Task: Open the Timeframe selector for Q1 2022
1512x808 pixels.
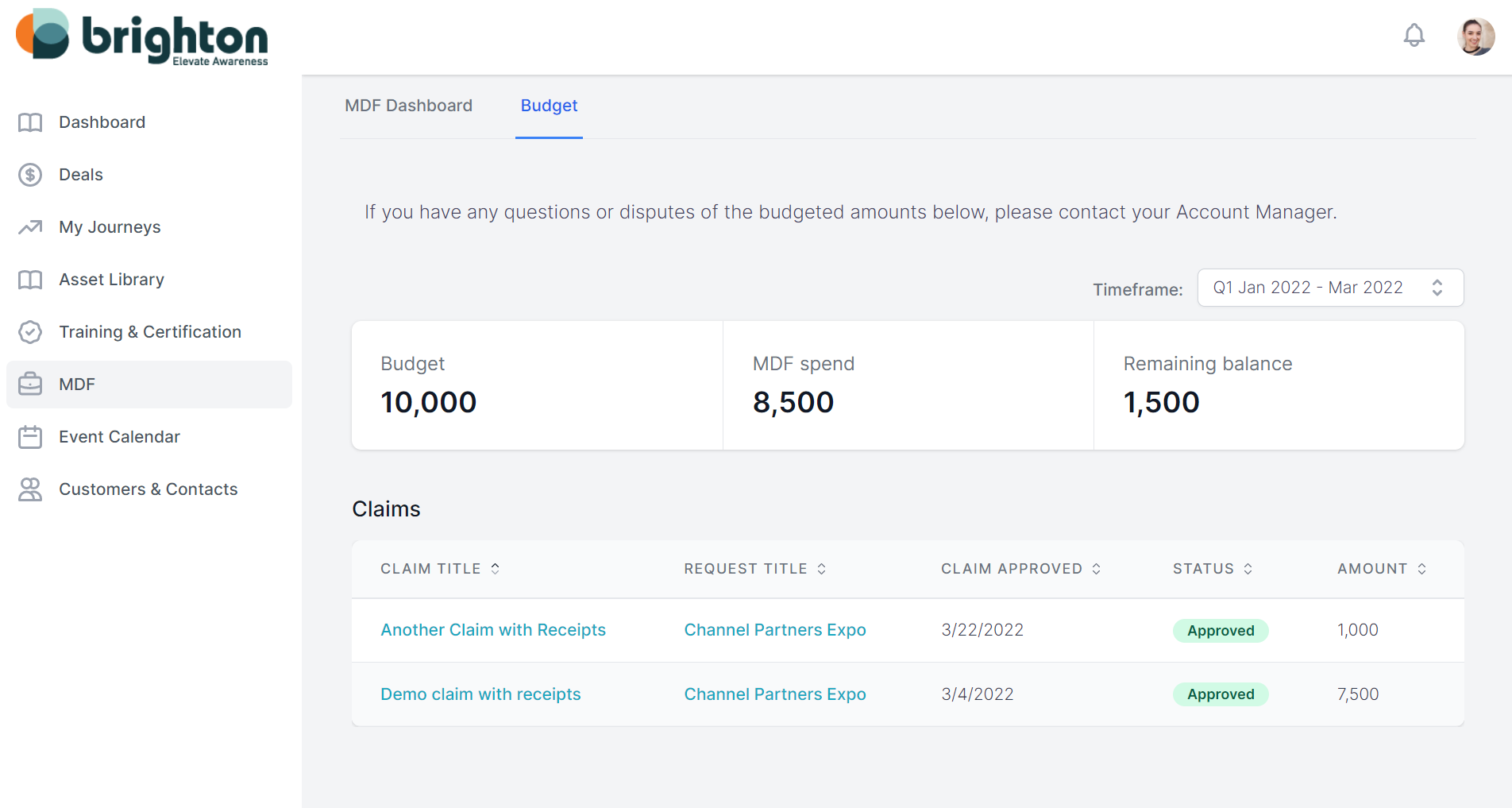Action: click(x=1329, y=287)
